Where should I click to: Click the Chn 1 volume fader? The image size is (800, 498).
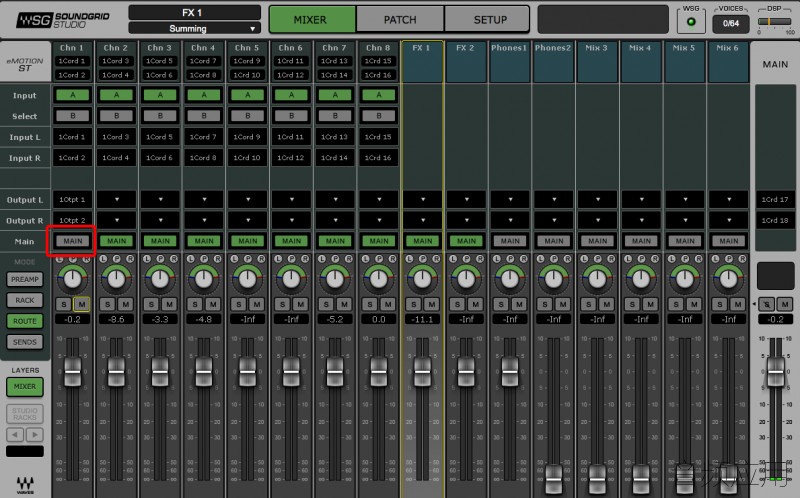coord(72,371)
